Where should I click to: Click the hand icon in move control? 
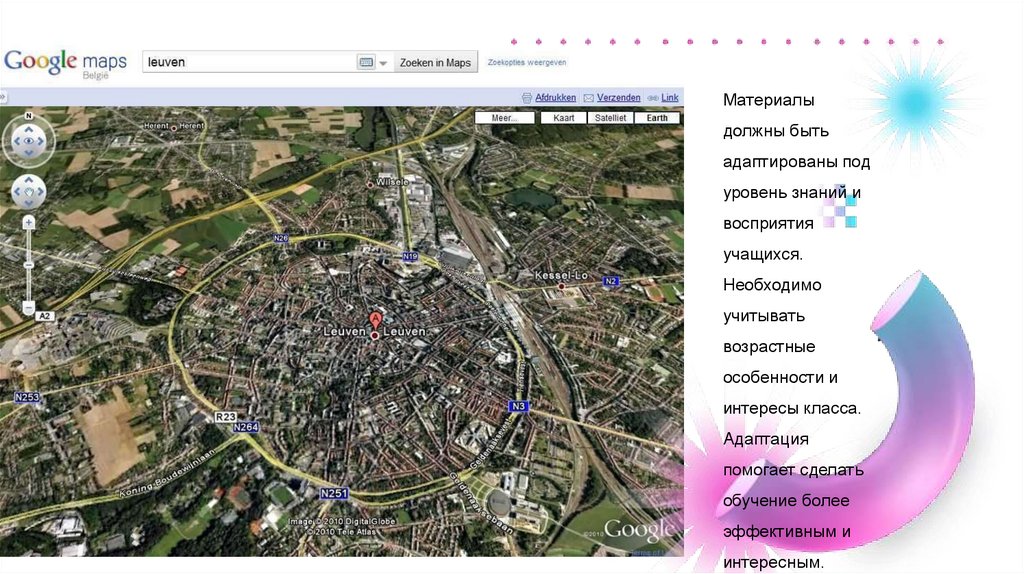tap(29, 192)
